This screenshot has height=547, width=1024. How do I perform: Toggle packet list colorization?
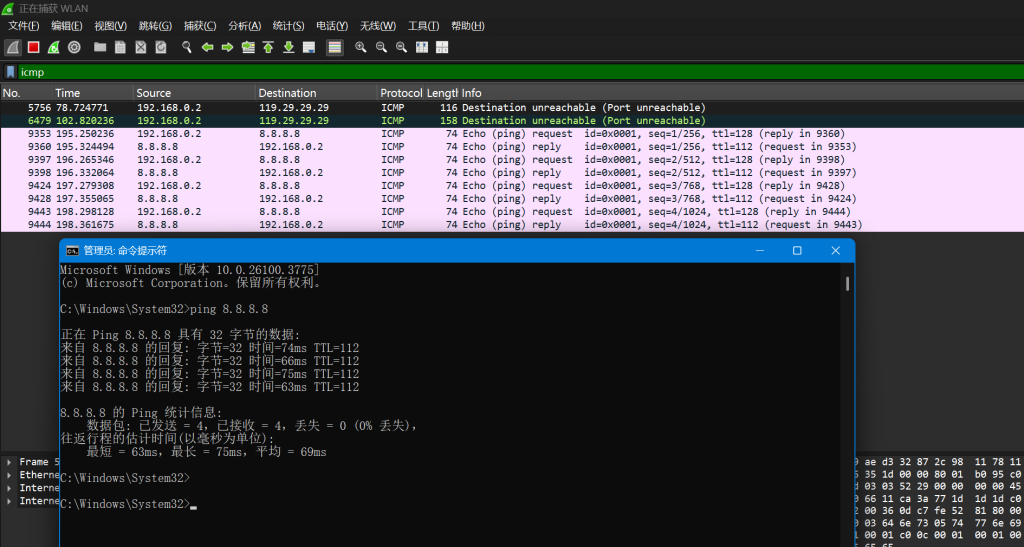(x=335, y=47)
